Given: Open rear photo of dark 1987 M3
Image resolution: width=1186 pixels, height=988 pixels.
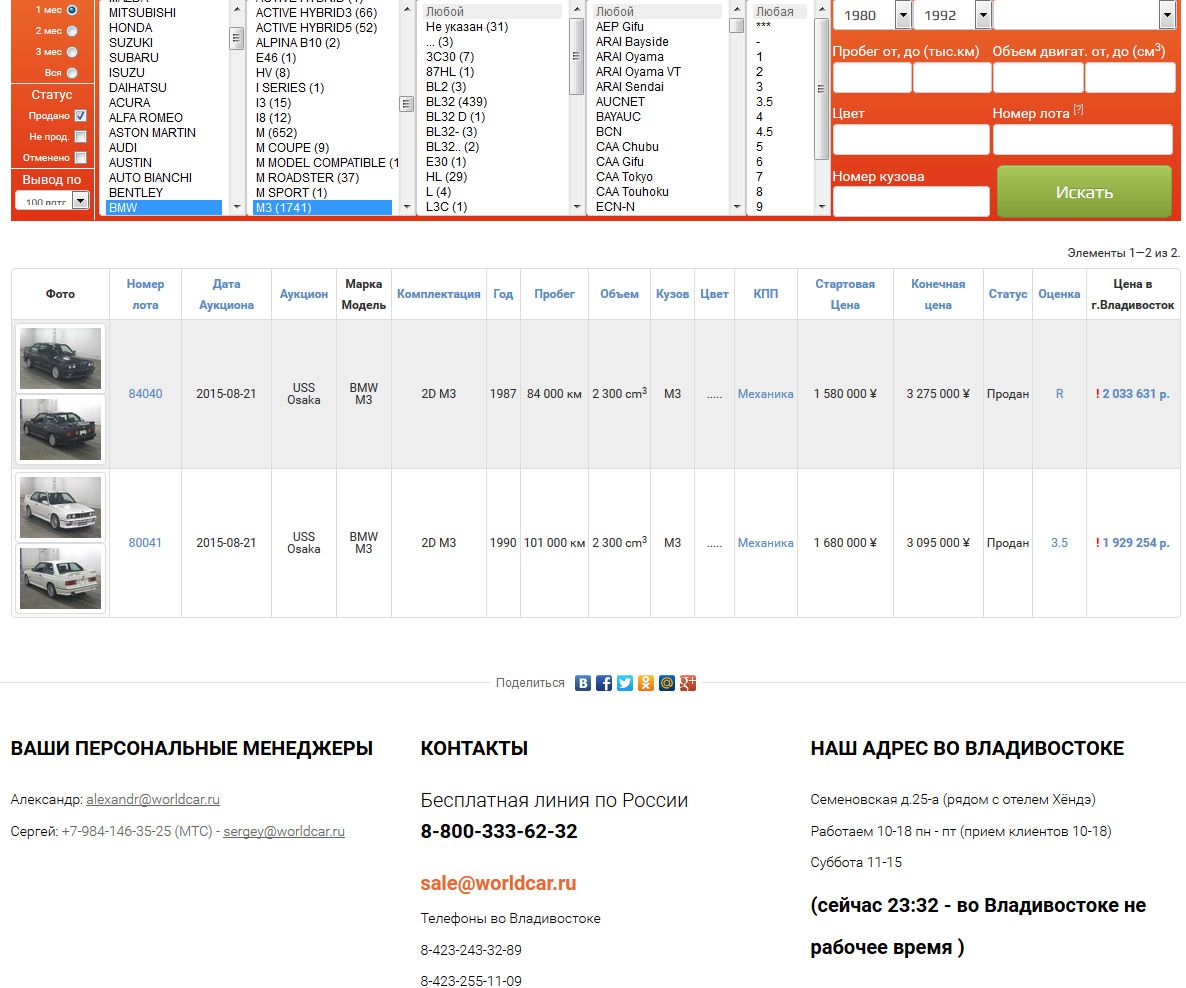Looking at the screenshot, I should tap(61, 429).
